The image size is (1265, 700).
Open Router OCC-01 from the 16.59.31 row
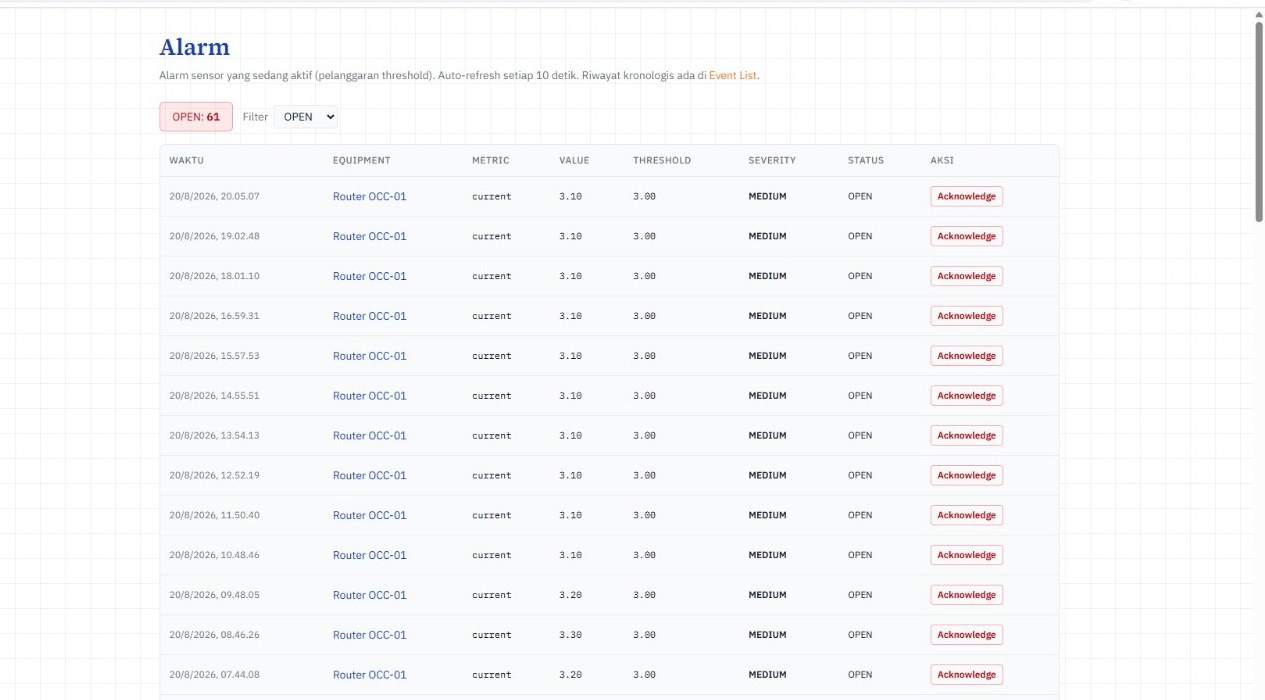[x=370, y=316]
